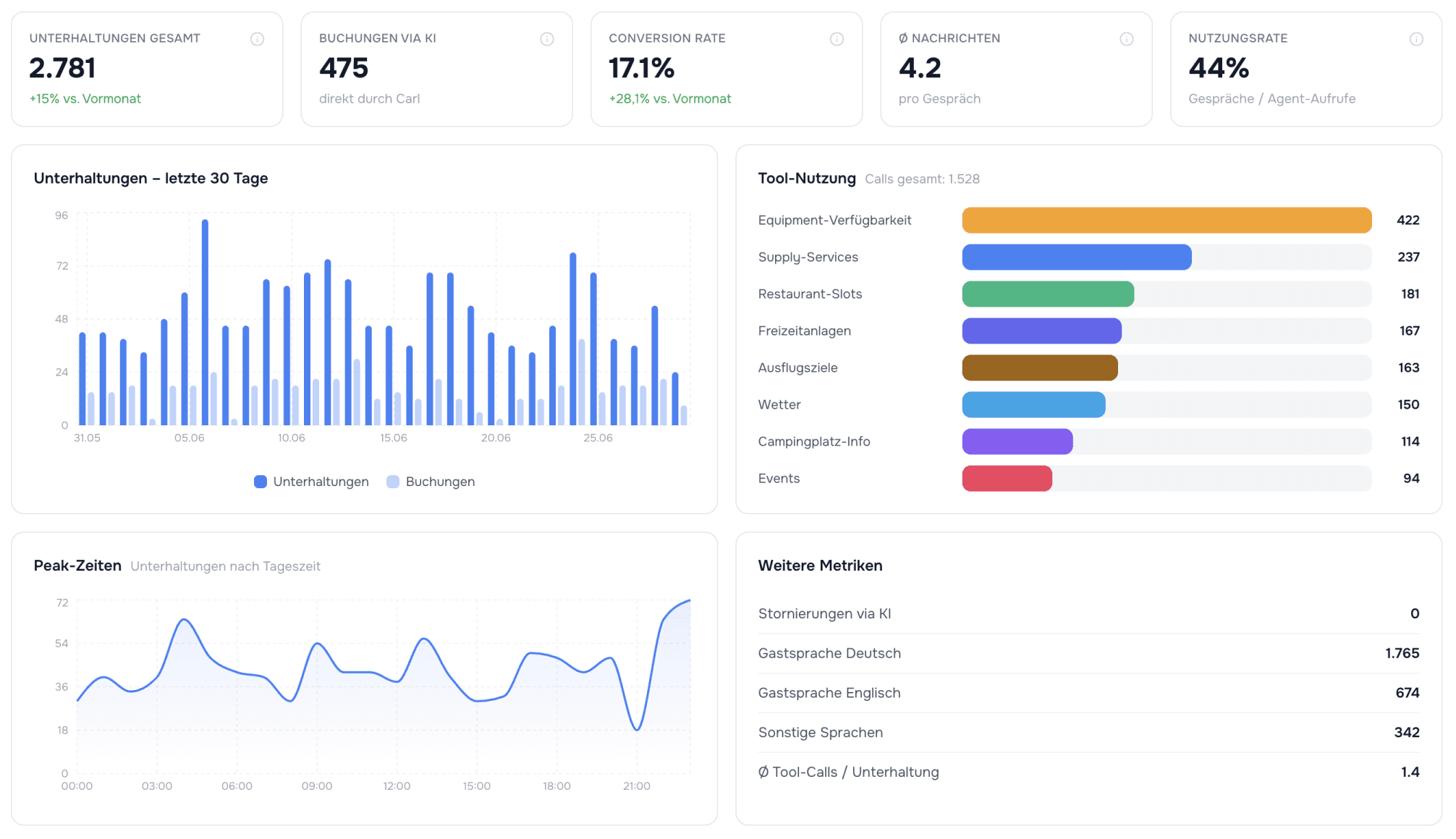Viewport: 1456px width, 839px height.
Task: Click the Gastsprache Deutsch row
Action: tap(1088, 654)
